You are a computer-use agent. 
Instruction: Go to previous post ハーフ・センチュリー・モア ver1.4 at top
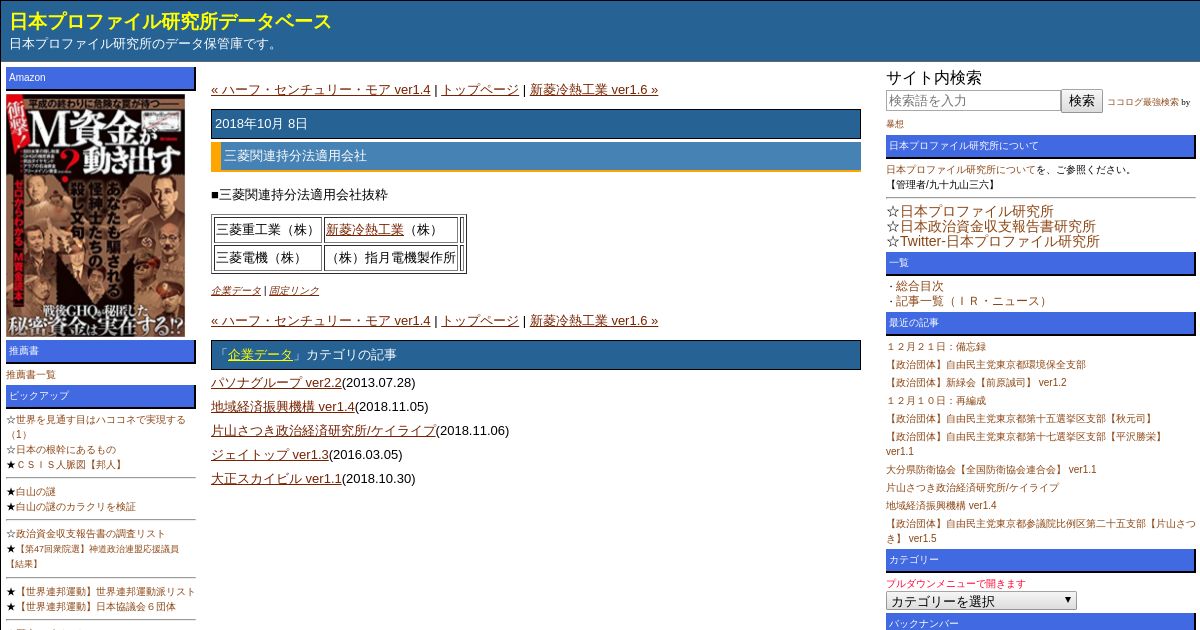tap(320, 89)
